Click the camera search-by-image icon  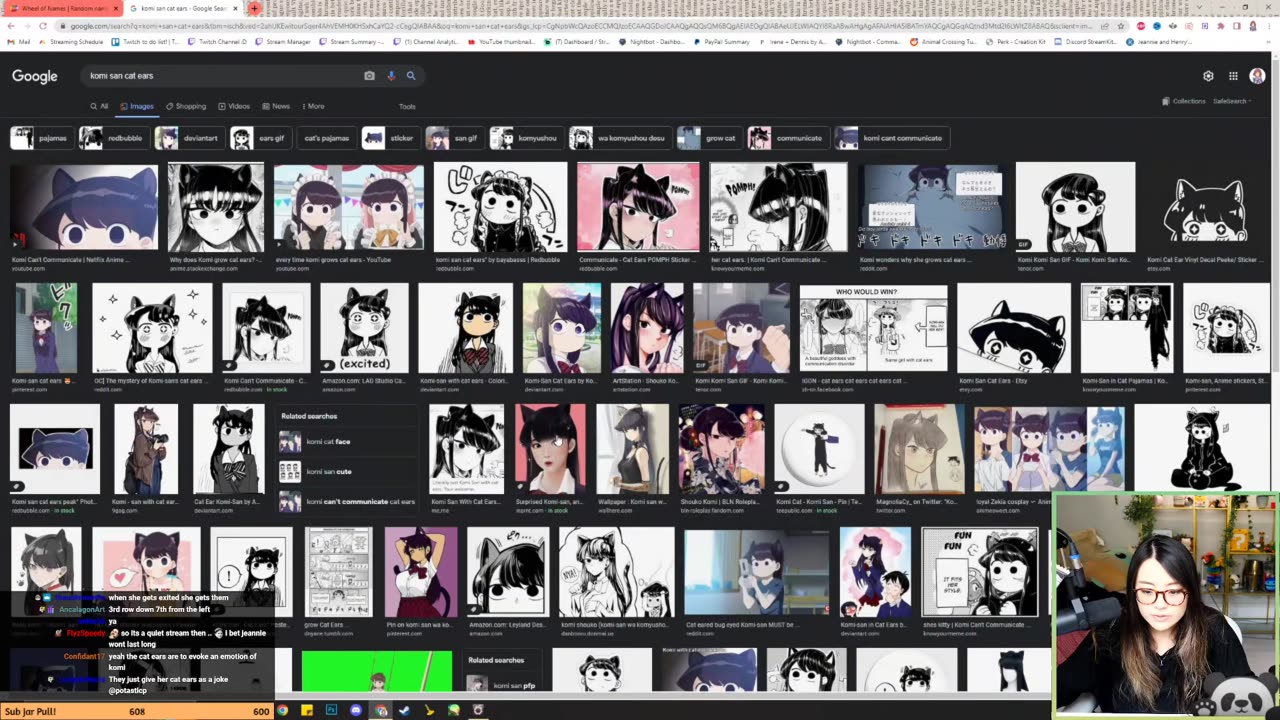[x=369, y=75]
